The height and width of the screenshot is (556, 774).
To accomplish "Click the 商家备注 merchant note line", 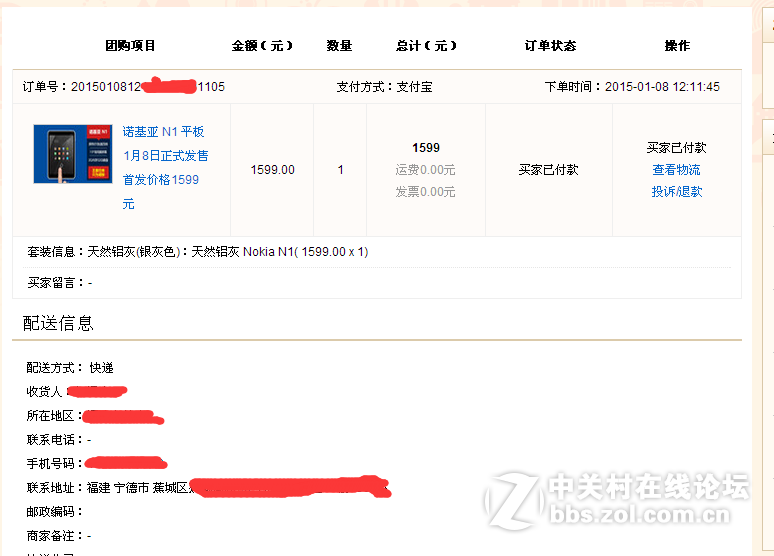I will 59,536.
